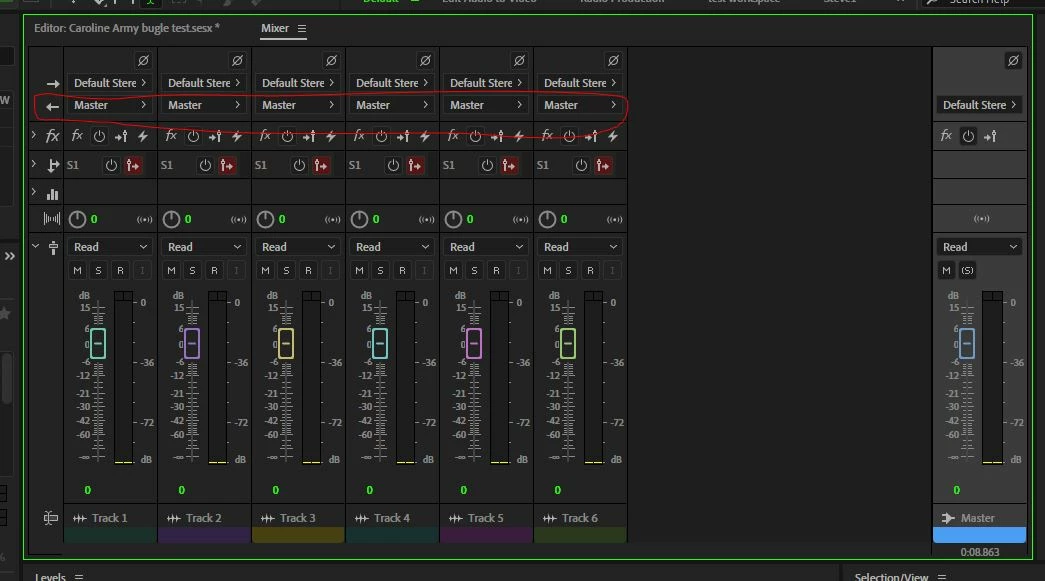
Task: Mute Track 1
Action: coord(77,271)
